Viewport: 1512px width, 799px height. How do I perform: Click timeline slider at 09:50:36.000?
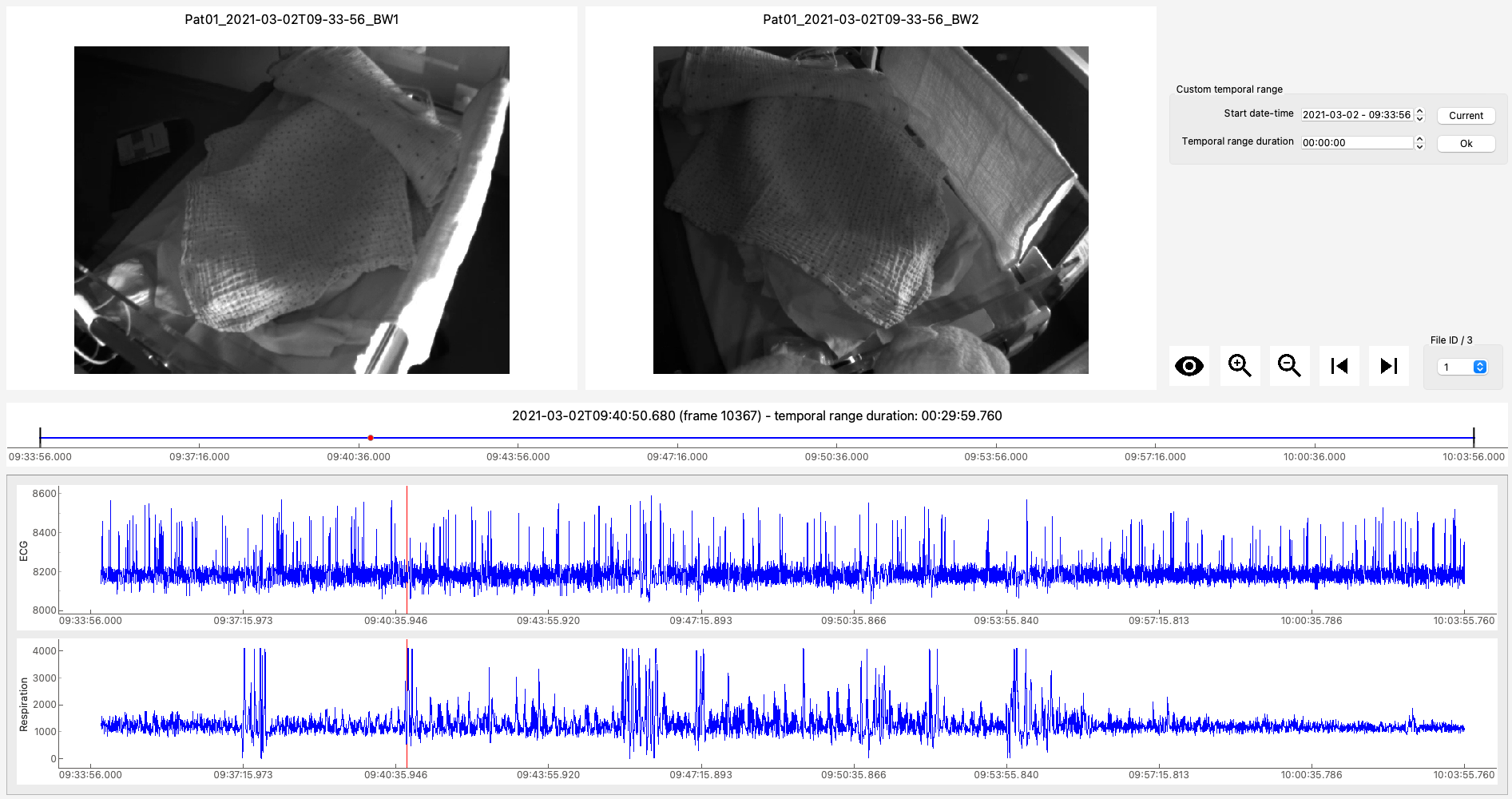click(836, 438)
